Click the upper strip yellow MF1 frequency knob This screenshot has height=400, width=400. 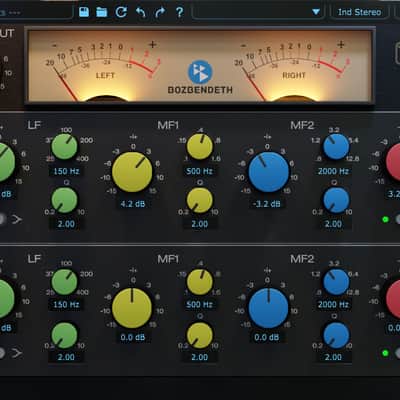pos(200,147)
